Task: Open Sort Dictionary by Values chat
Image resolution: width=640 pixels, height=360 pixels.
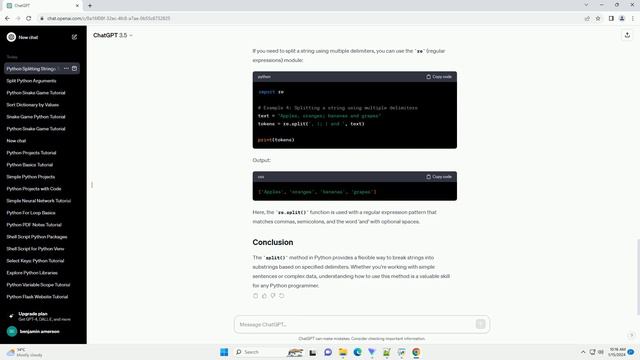Action: click(x=33, y=105)
